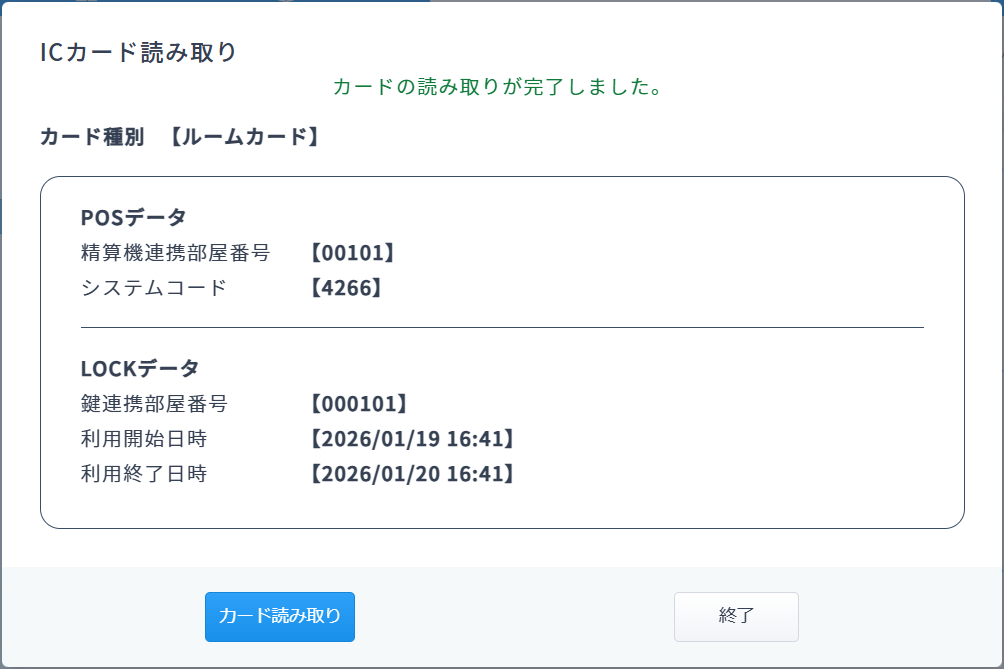Click the 精算機連携部屋番号 label
This screenshot has height=669, width=1004.
click(x=175, y=253)
